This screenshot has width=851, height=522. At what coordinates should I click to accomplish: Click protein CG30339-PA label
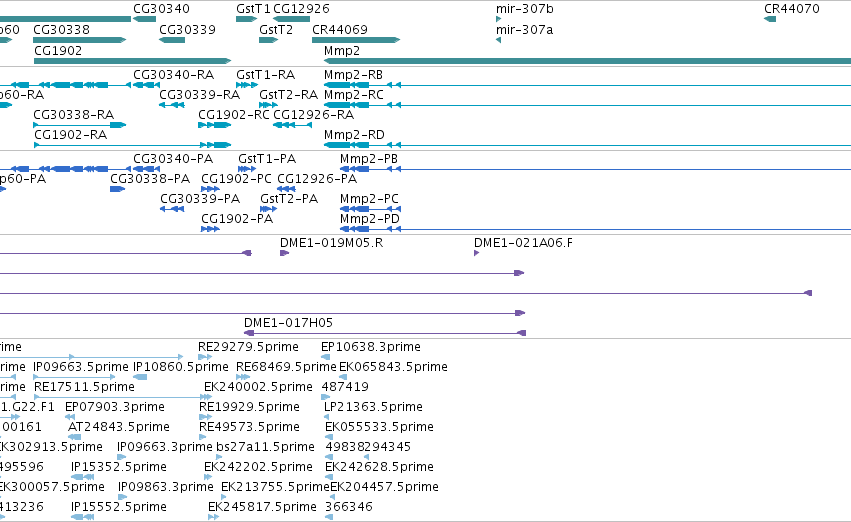pos(200,199)
